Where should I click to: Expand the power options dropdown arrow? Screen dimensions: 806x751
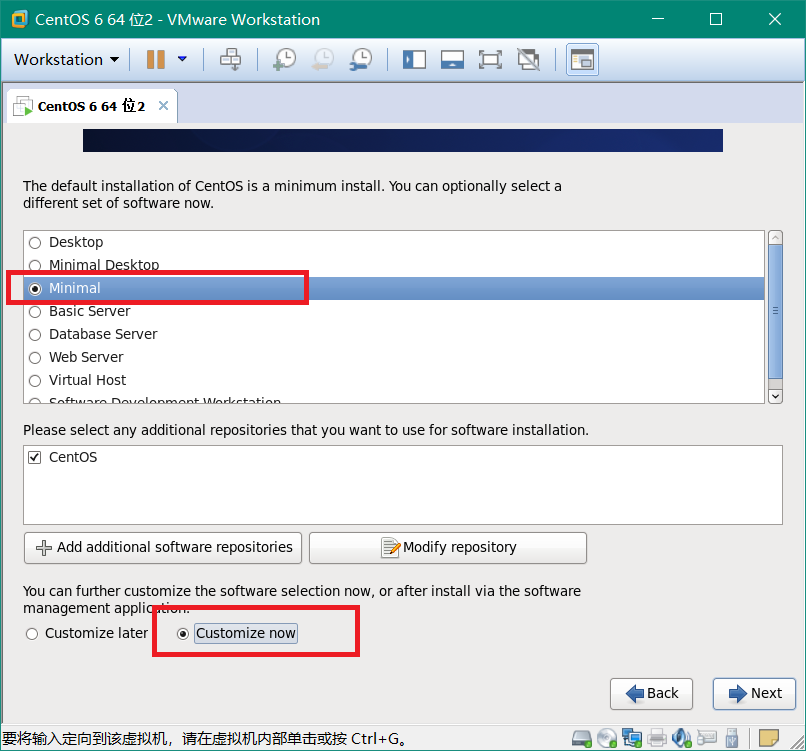[182, 59]
